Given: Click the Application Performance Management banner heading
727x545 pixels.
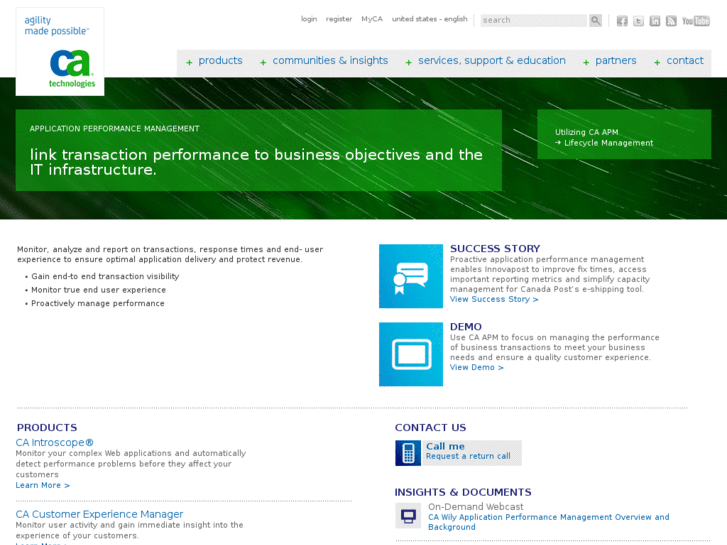Looking at the screenshot, I should click(115, 128).
